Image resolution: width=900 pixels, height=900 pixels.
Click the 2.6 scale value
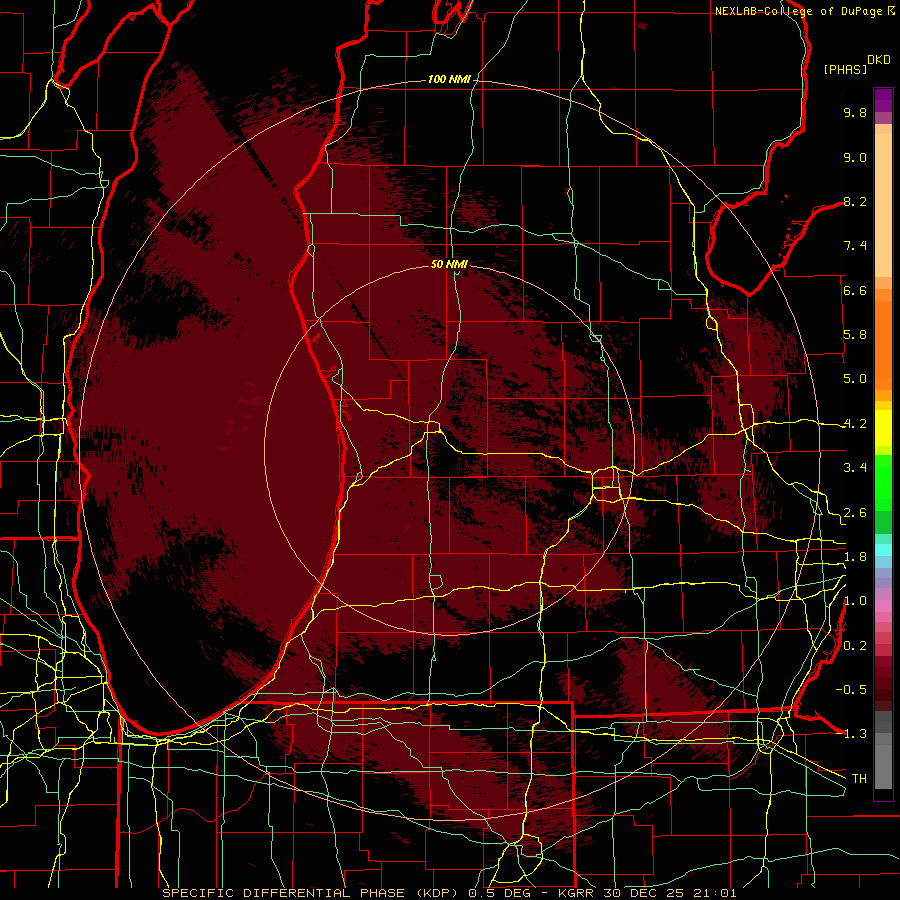pyautogui.click(x=855, y=513)
